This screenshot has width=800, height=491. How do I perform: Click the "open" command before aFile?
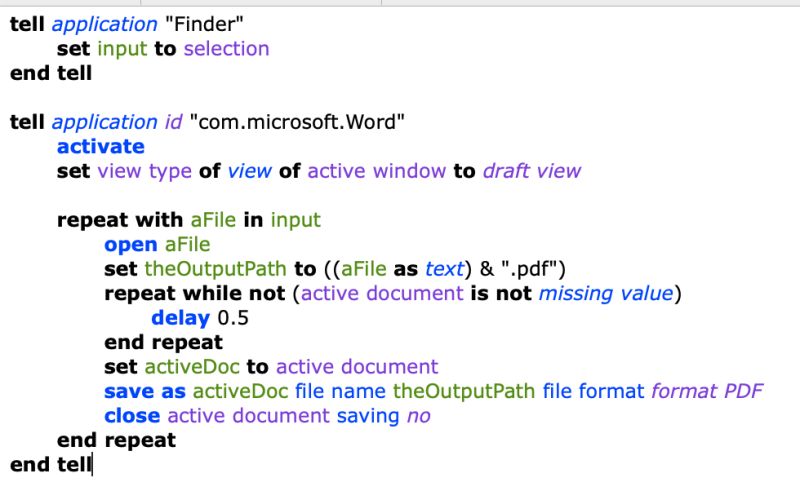click(131, 244)
